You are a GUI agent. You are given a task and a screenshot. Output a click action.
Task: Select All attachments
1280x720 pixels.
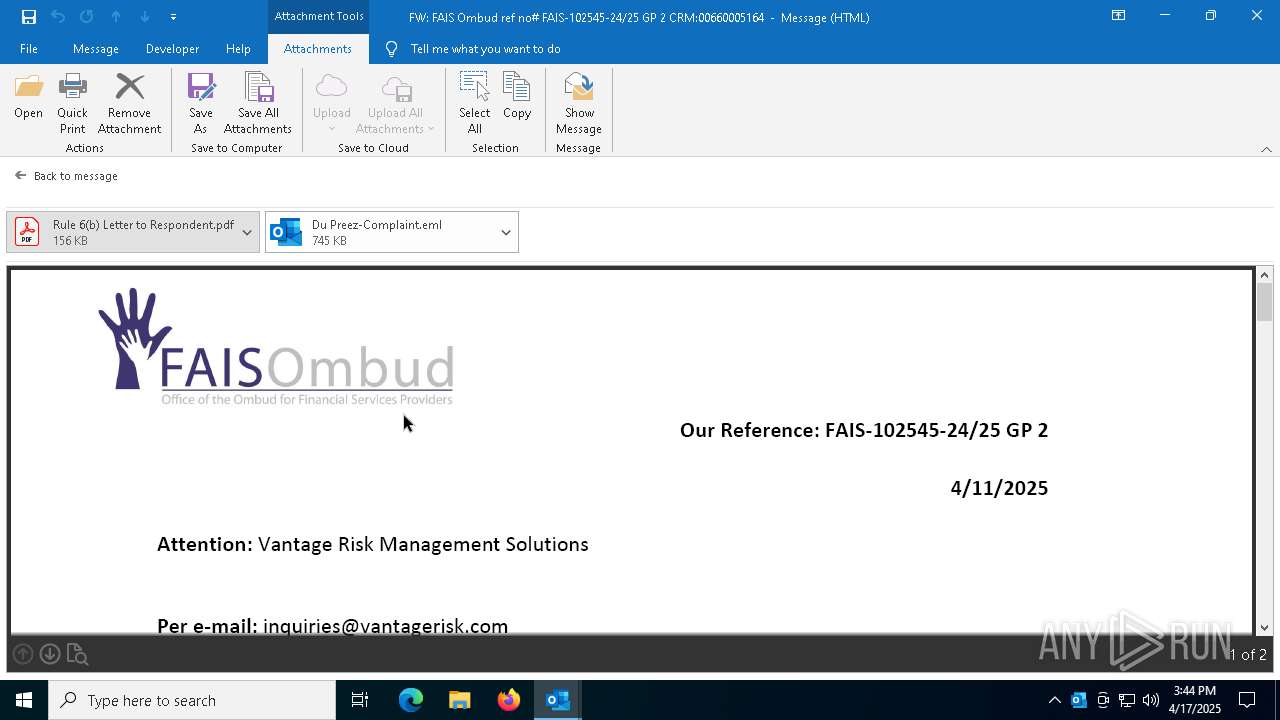pos(475,104)
